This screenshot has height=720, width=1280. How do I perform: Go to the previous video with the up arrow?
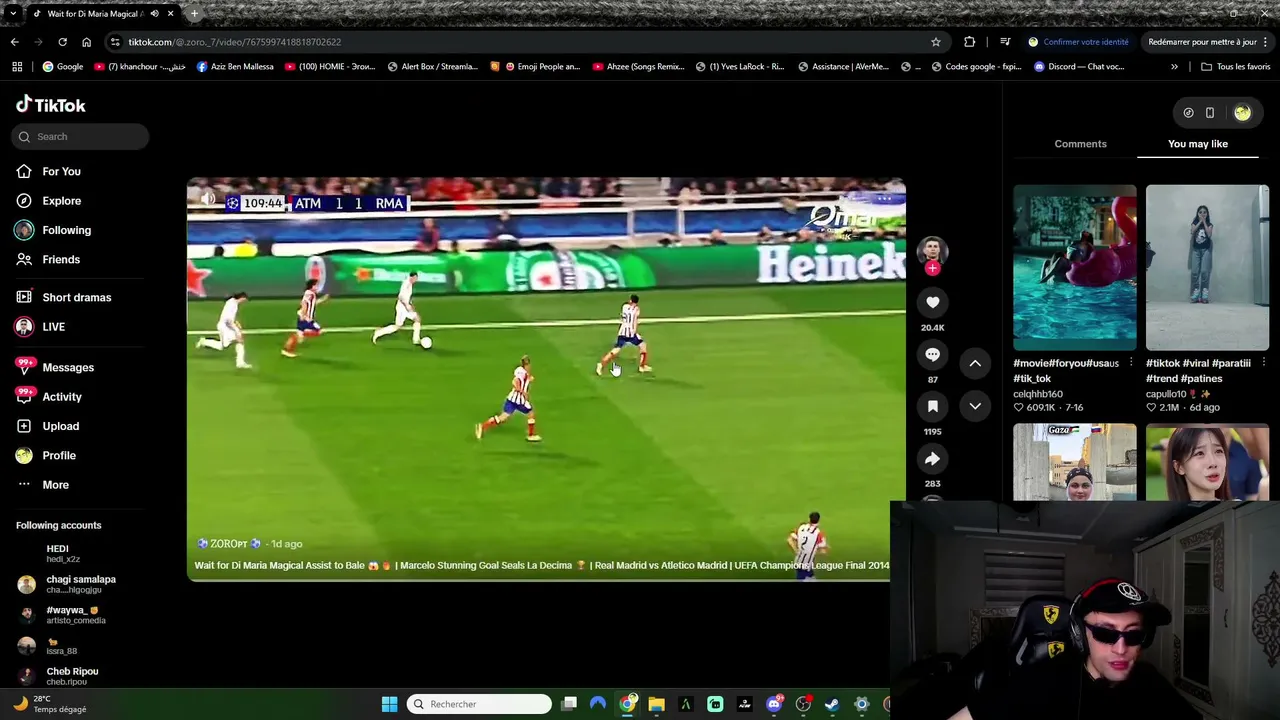975,363
